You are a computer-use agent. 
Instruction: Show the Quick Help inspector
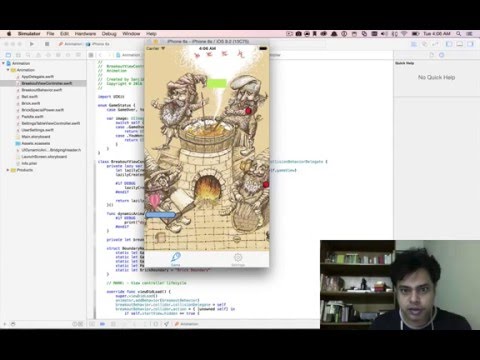click(442, 55)
